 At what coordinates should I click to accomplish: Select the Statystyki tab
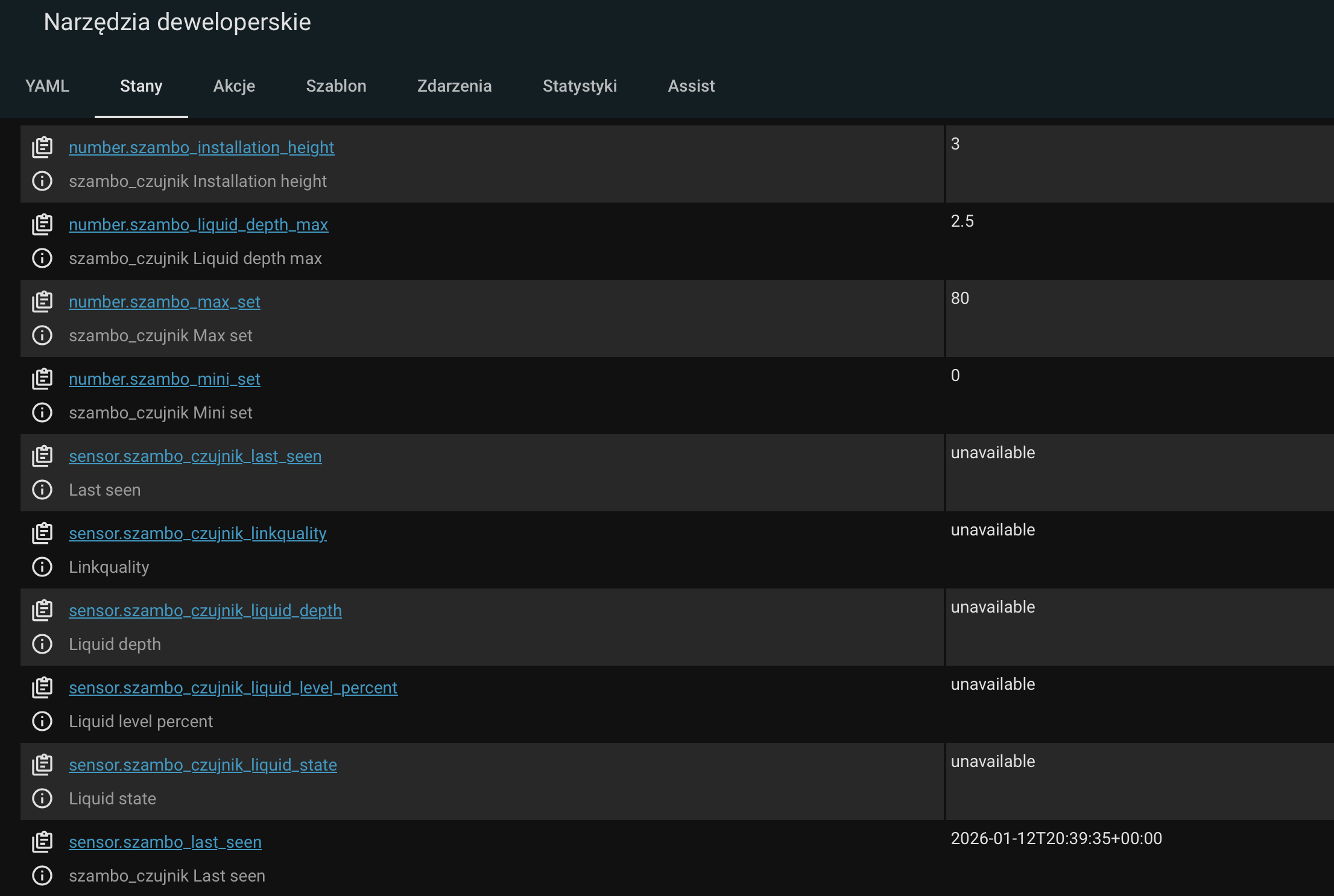pos(580,86)
